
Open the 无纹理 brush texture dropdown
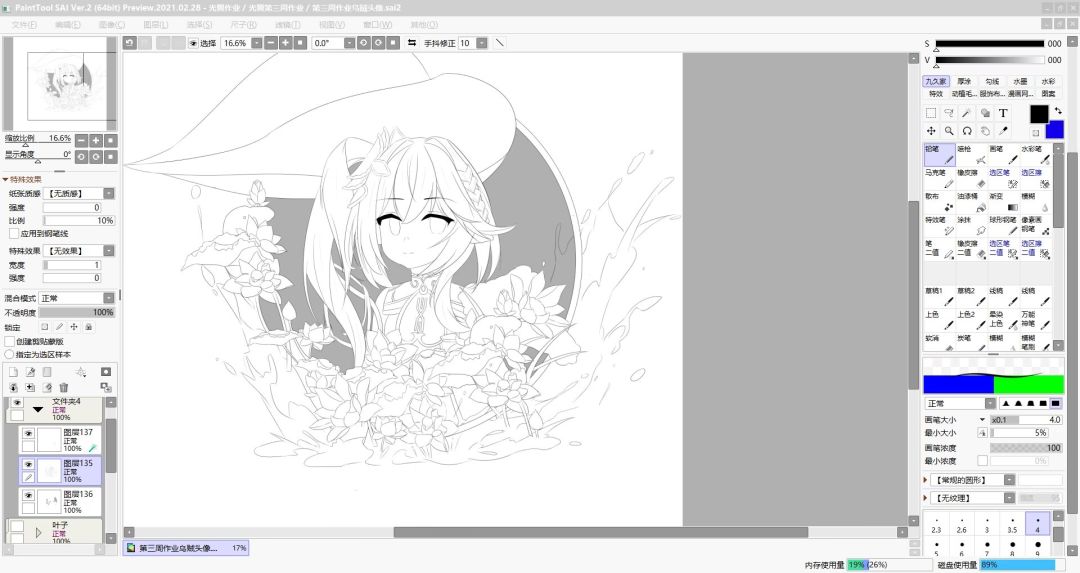(1009, 497)
